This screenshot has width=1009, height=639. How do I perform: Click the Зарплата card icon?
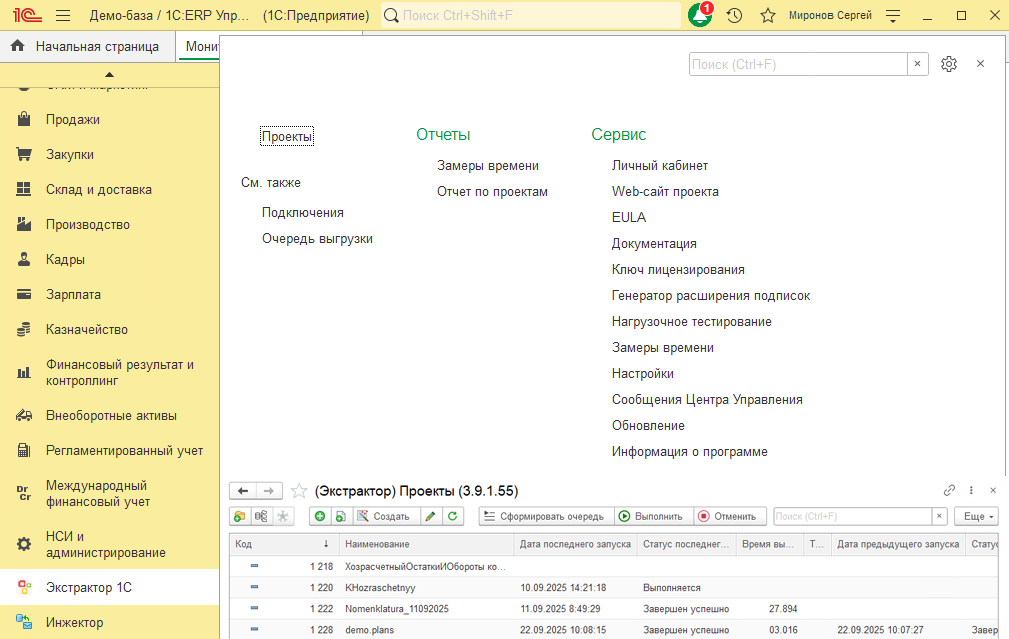click(x=24, y=294)
